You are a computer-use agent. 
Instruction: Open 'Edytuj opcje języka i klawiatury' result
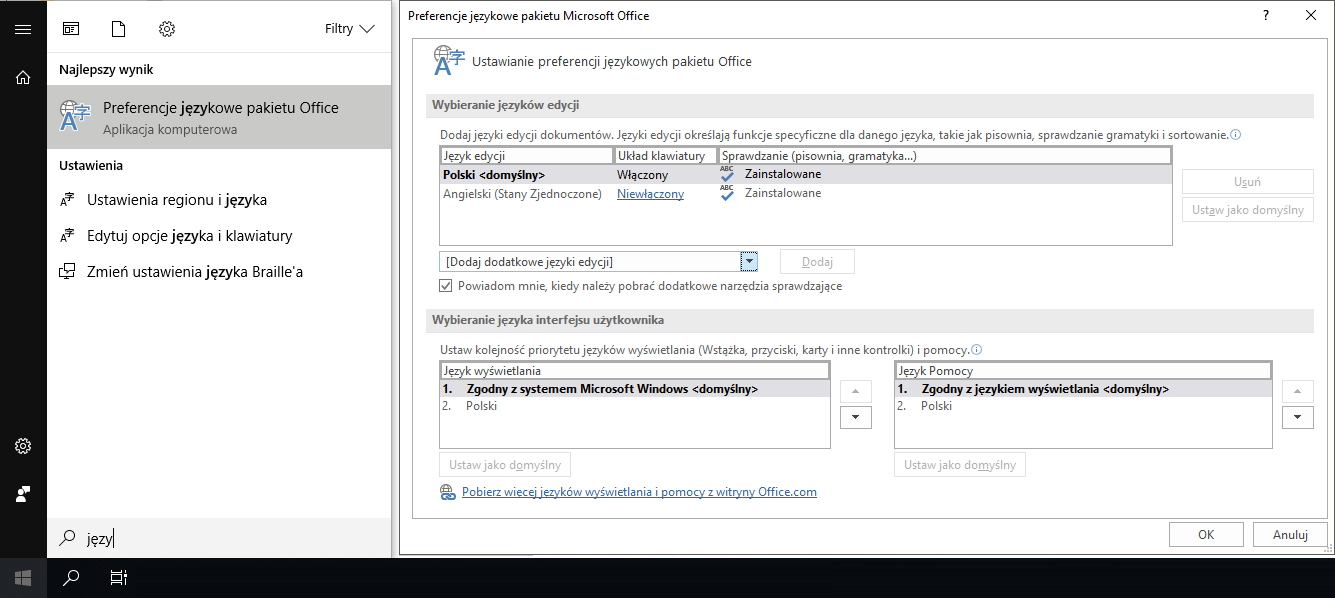pos(190,236)
